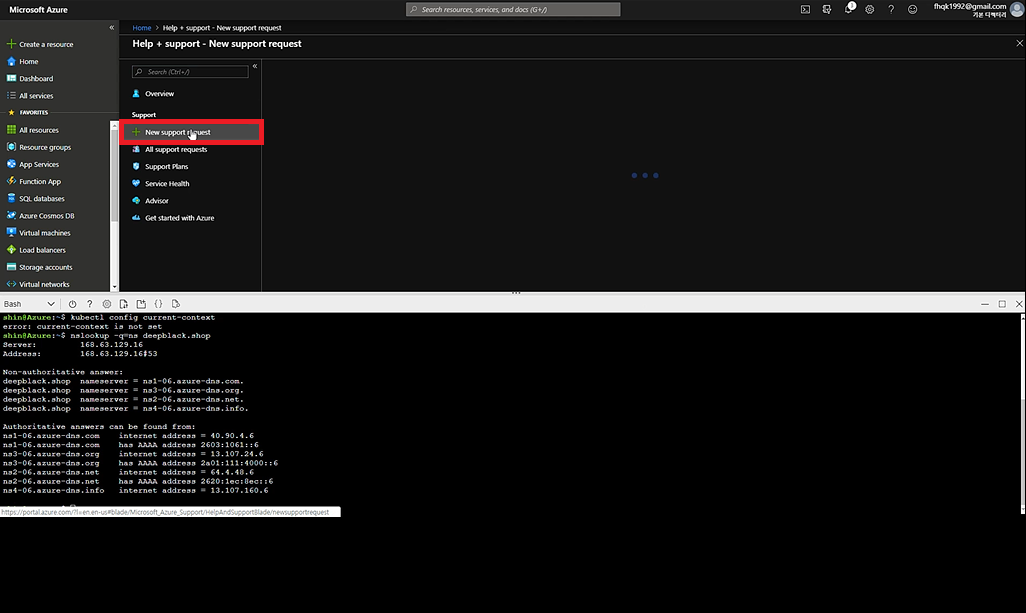Send feedback with the smiley icon
1026x613 pixels.
click(x=912, y=9)
